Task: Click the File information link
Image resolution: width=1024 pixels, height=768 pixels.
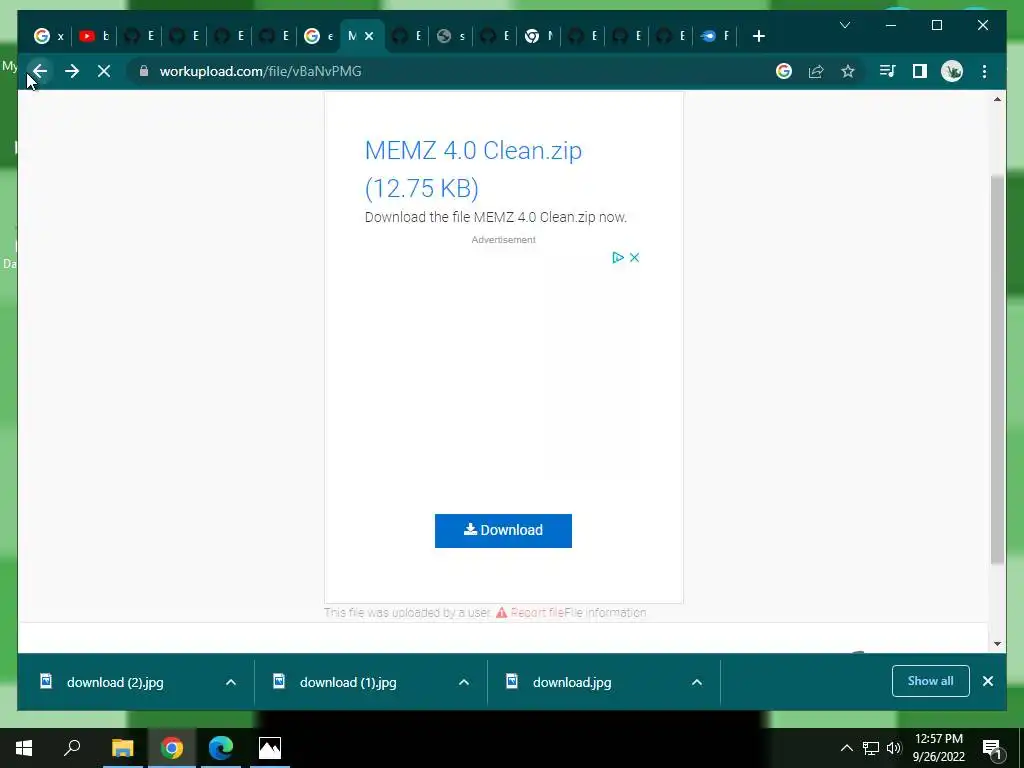Action: click(x=605, y=613)
